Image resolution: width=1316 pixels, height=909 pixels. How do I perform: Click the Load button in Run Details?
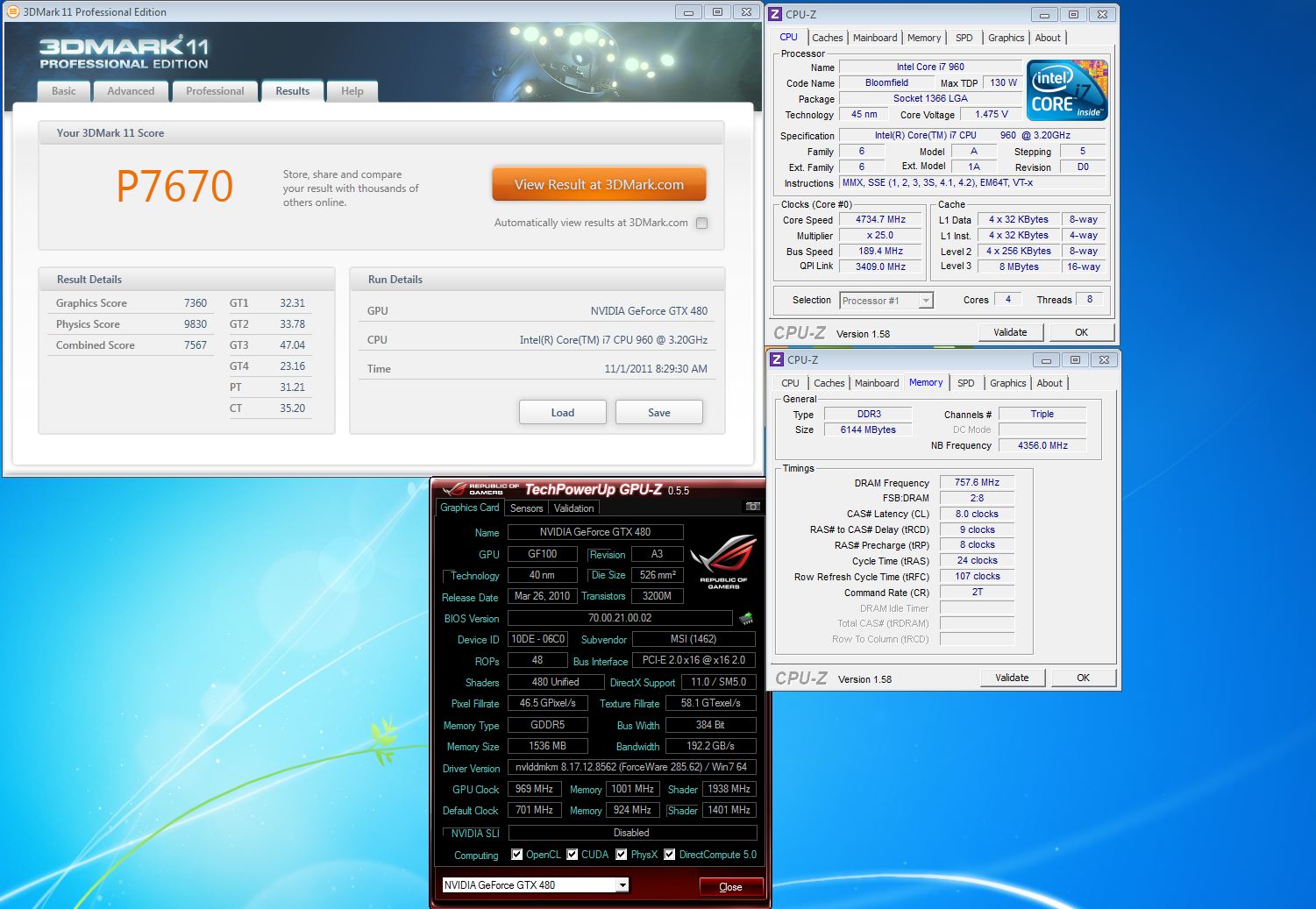tap(563, 413)
